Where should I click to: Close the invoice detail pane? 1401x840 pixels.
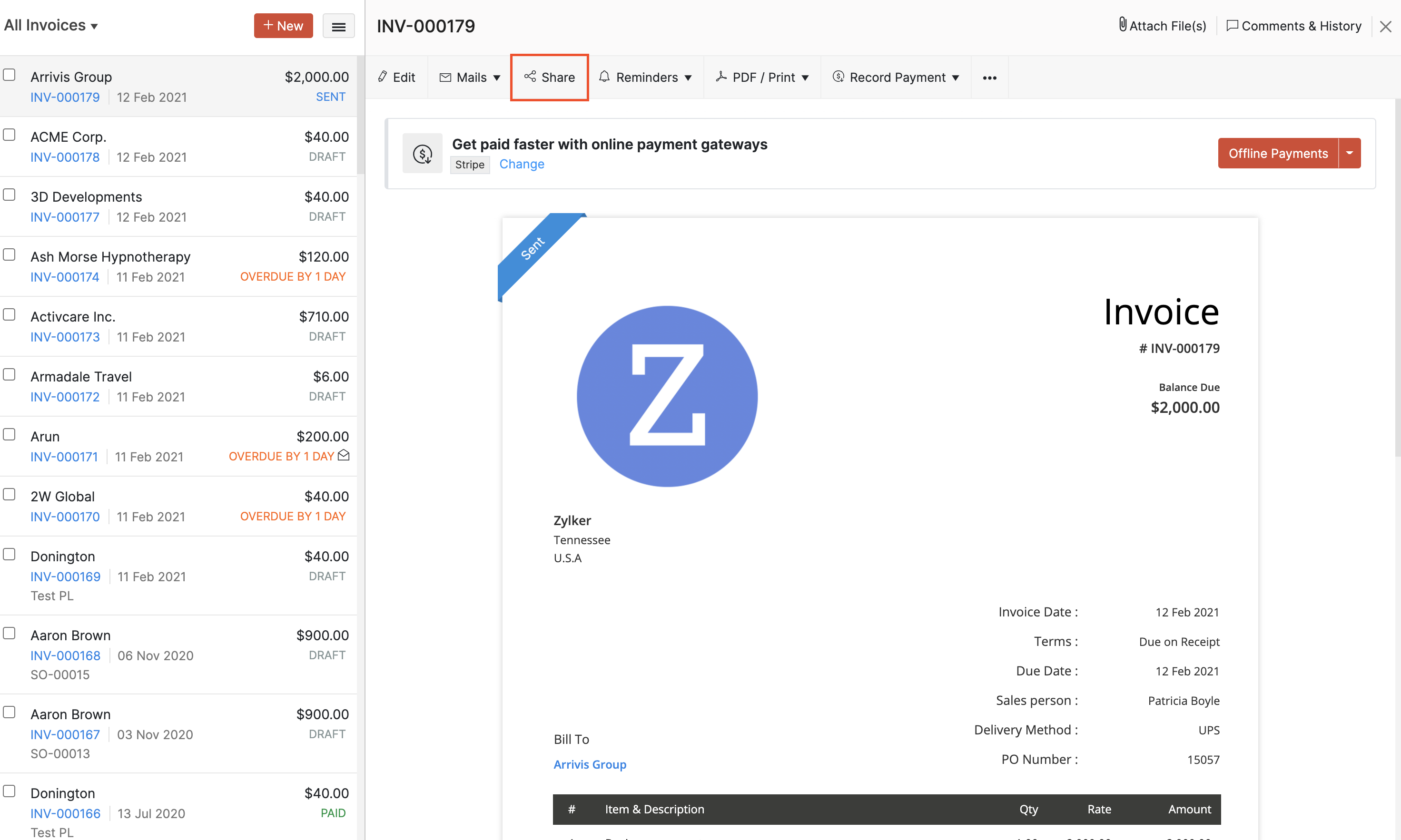[x=1386, y=26]
